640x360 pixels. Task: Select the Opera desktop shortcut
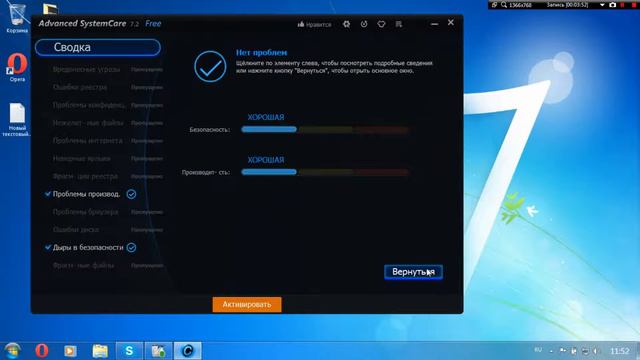pos(17,67)
